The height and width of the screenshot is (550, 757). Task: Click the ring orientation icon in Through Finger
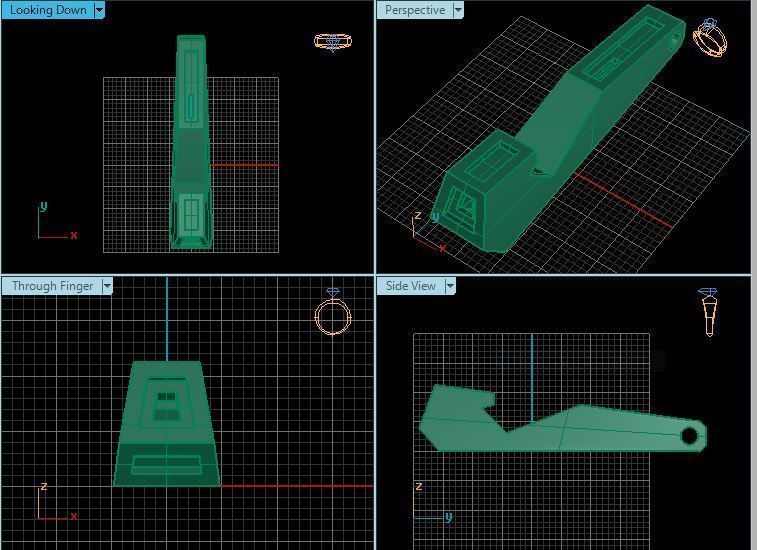pos(333,312)
